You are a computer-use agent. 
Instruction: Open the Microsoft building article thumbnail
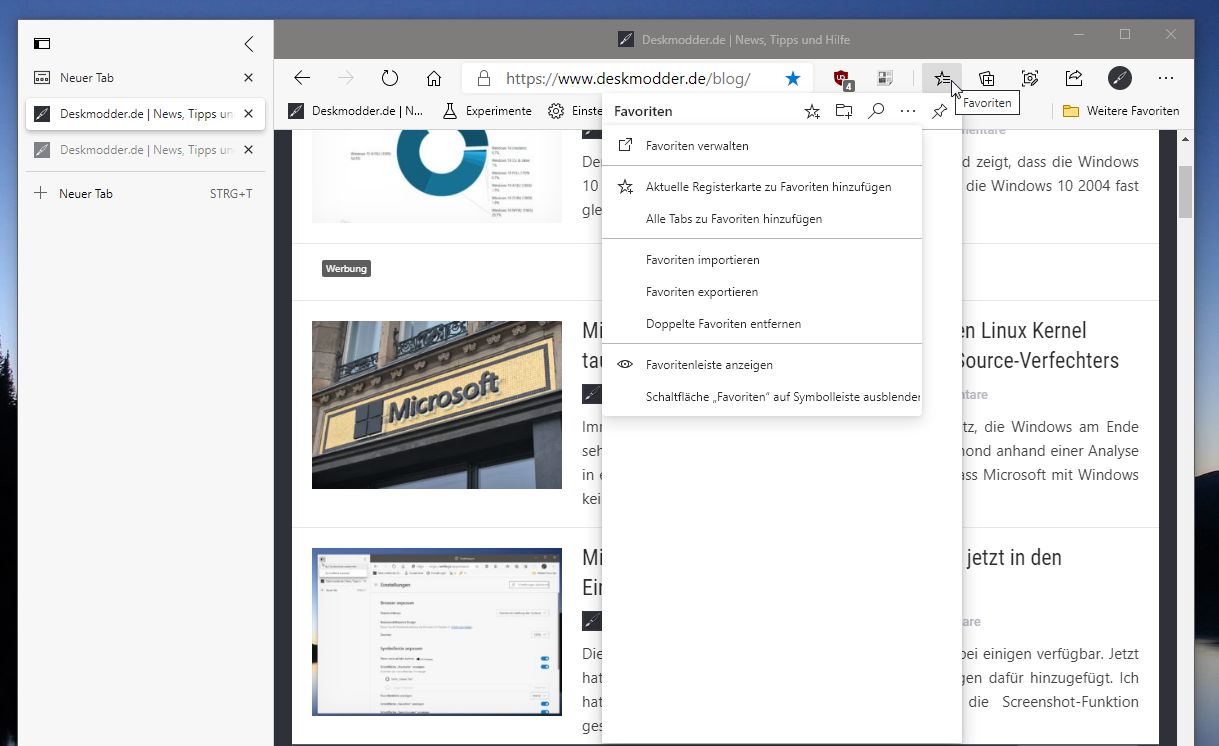point(437,405)
